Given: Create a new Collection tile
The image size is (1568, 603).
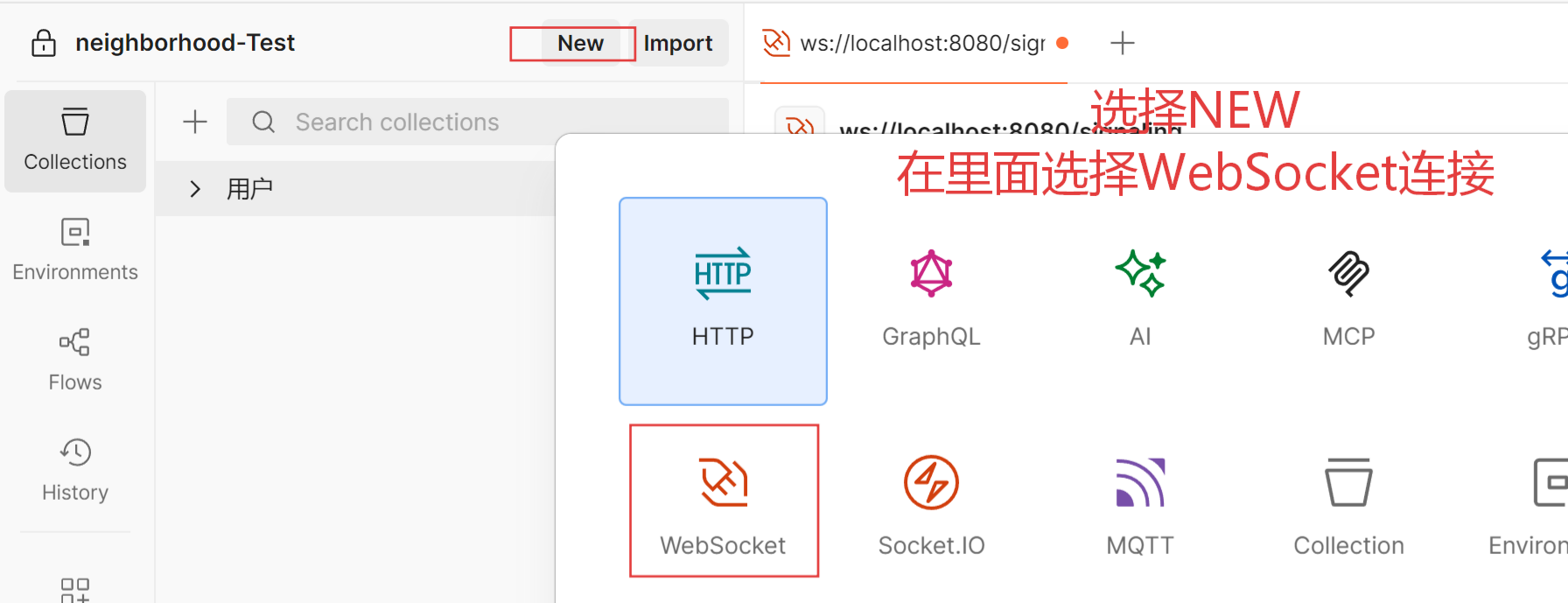Looking at the screenshot, I should click(x=1348, y=508).
